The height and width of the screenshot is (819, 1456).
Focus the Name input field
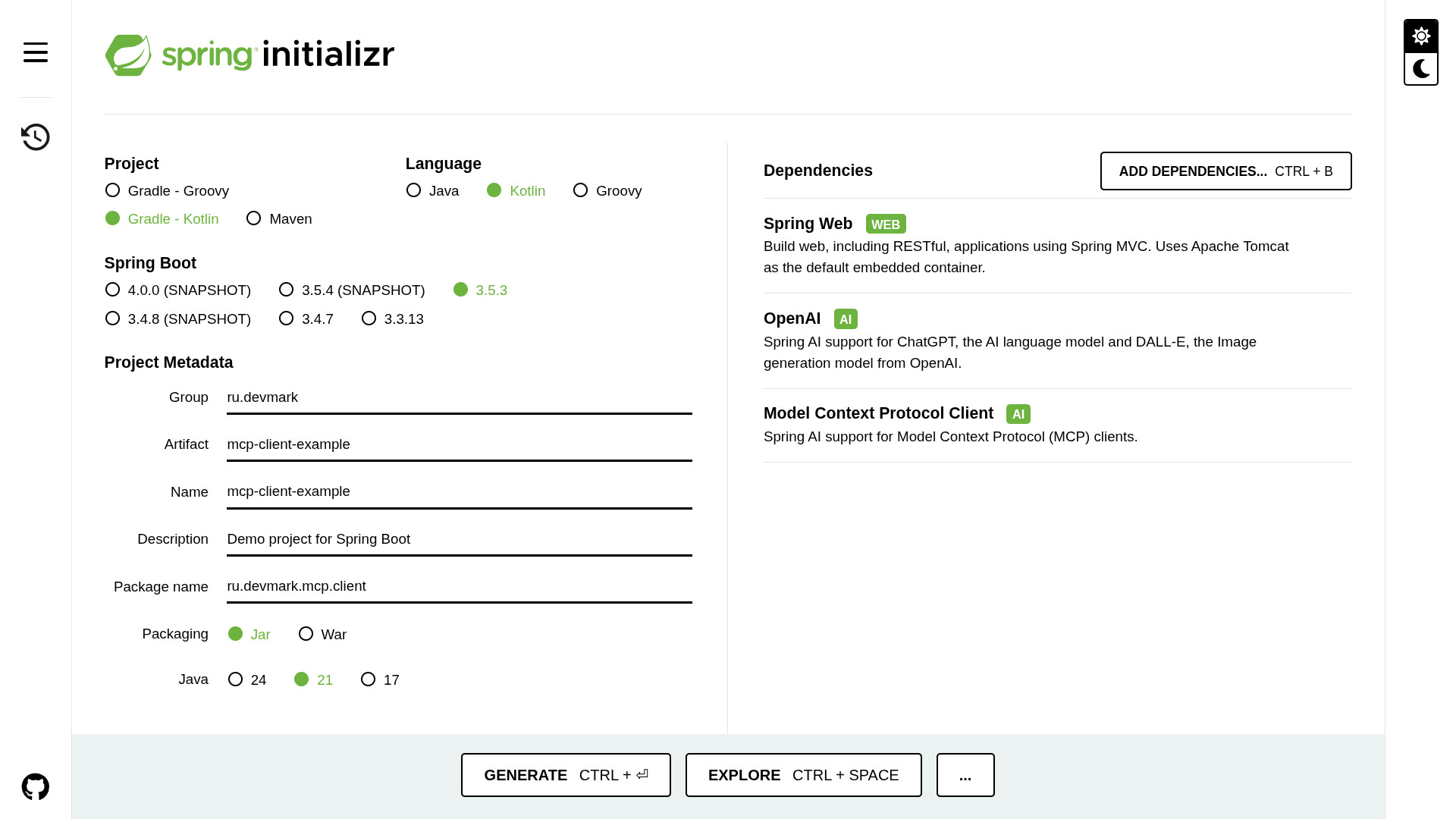click(460, 492)
